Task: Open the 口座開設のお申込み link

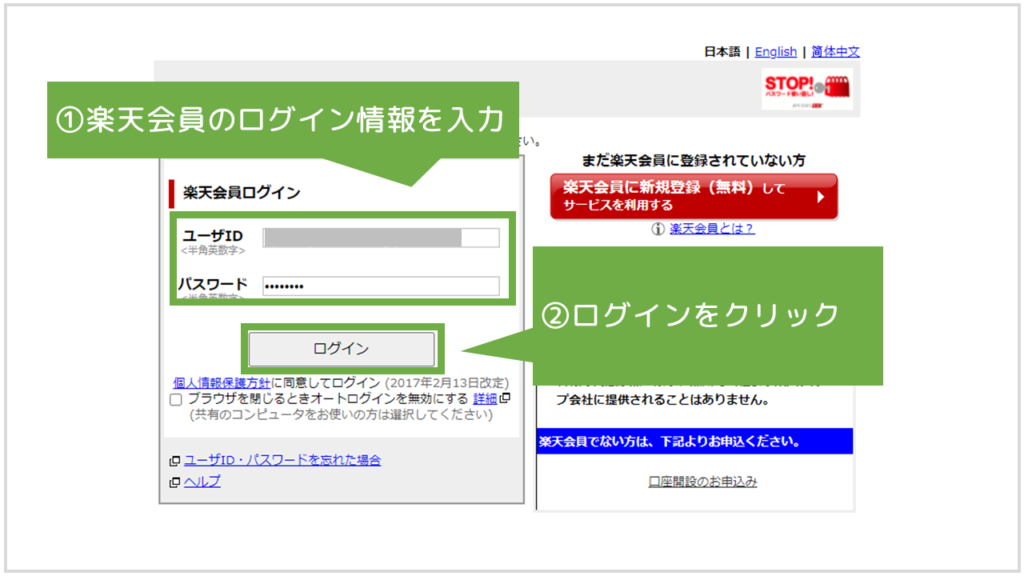Action: click(703, 481)
